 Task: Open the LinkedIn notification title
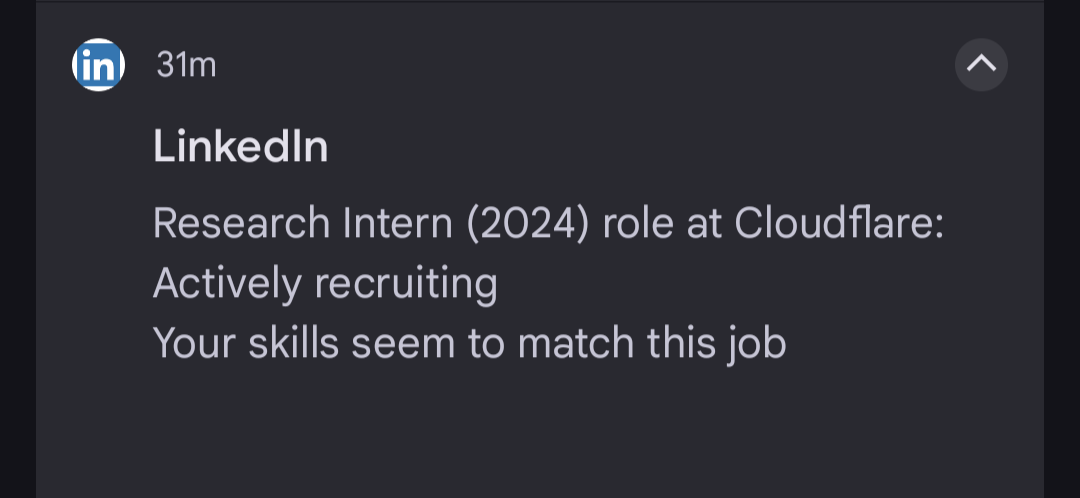(240, 147)
